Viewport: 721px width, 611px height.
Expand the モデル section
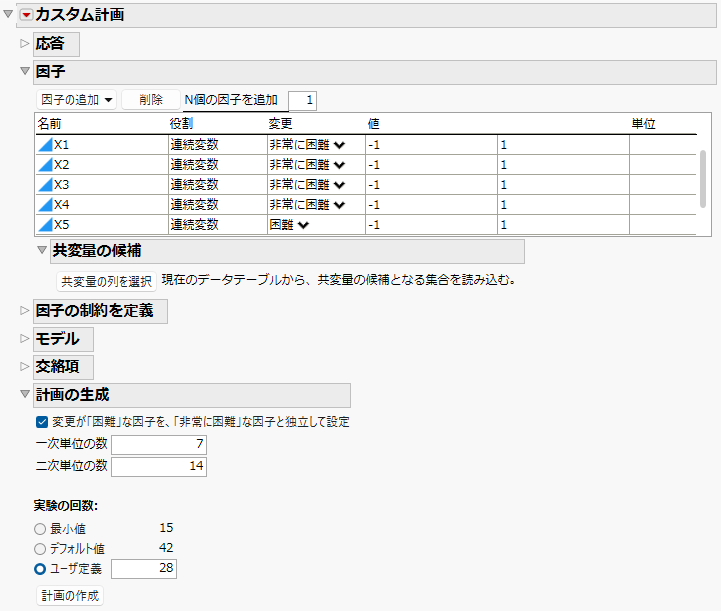pos(25,339)
